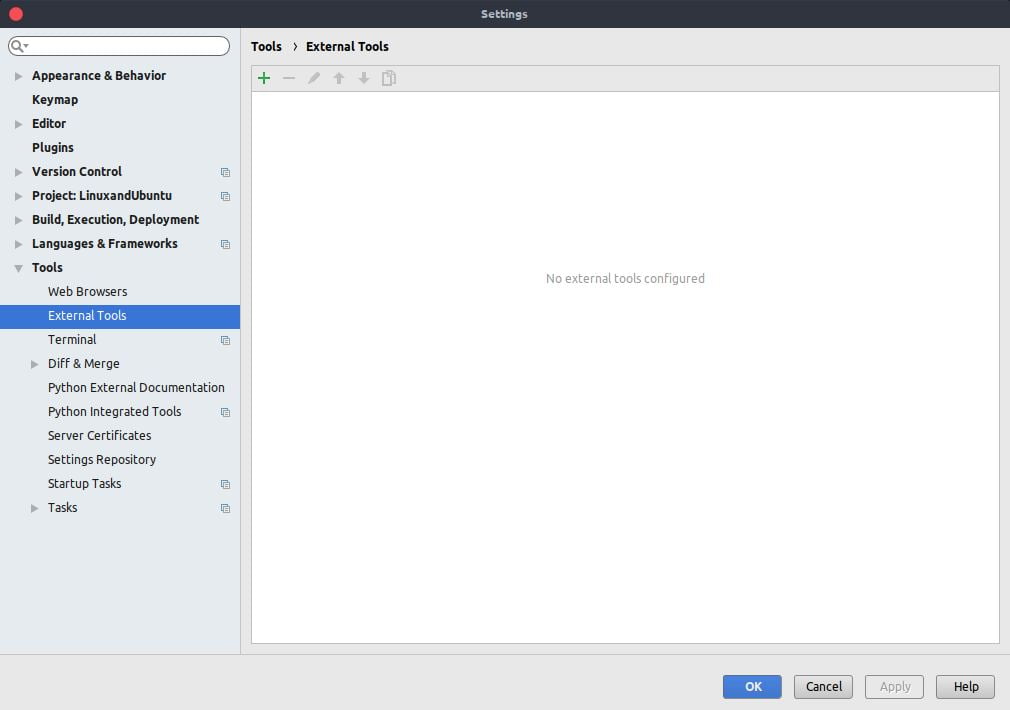Collapse the Tools section

pos(17,267)
